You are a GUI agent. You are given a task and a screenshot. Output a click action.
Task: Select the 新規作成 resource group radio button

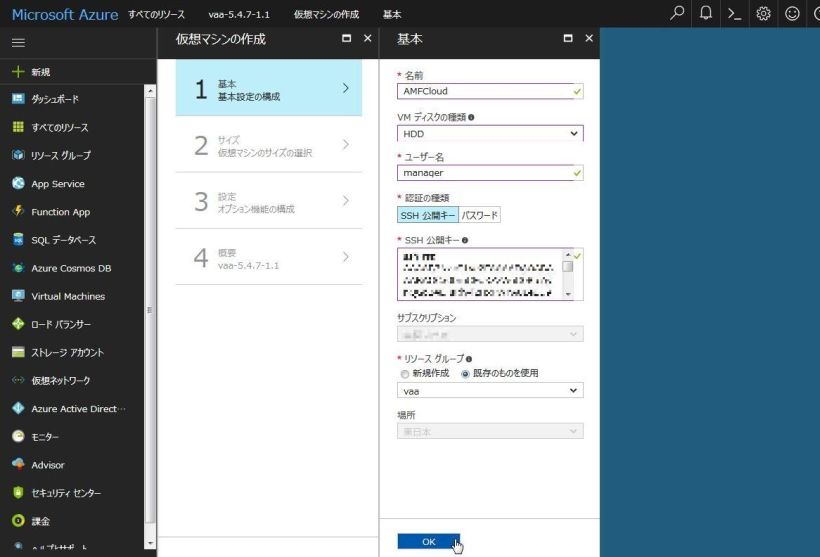point(403,373)
